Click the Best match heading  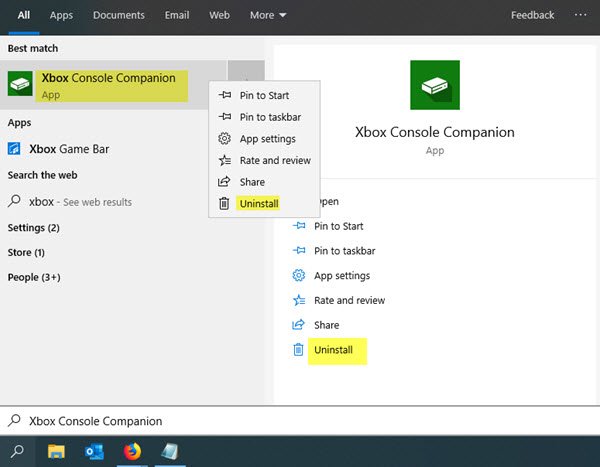[33, 48]
